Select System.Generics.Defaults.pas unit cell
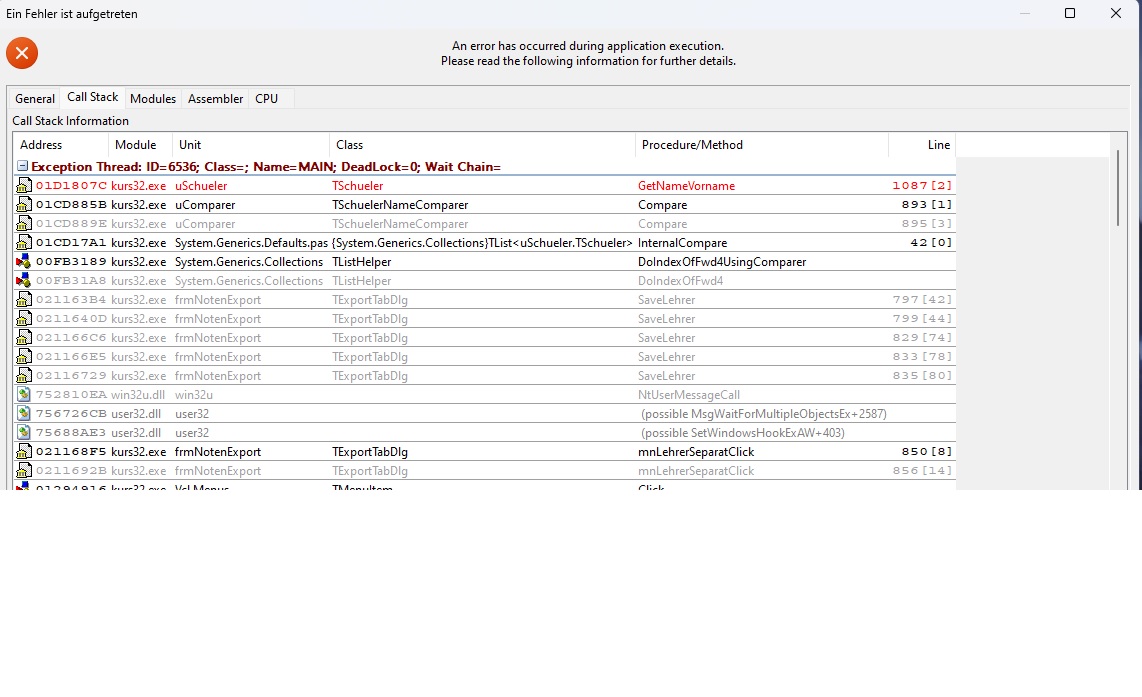This screenshot has width=1142, height=697. point(251,243)
